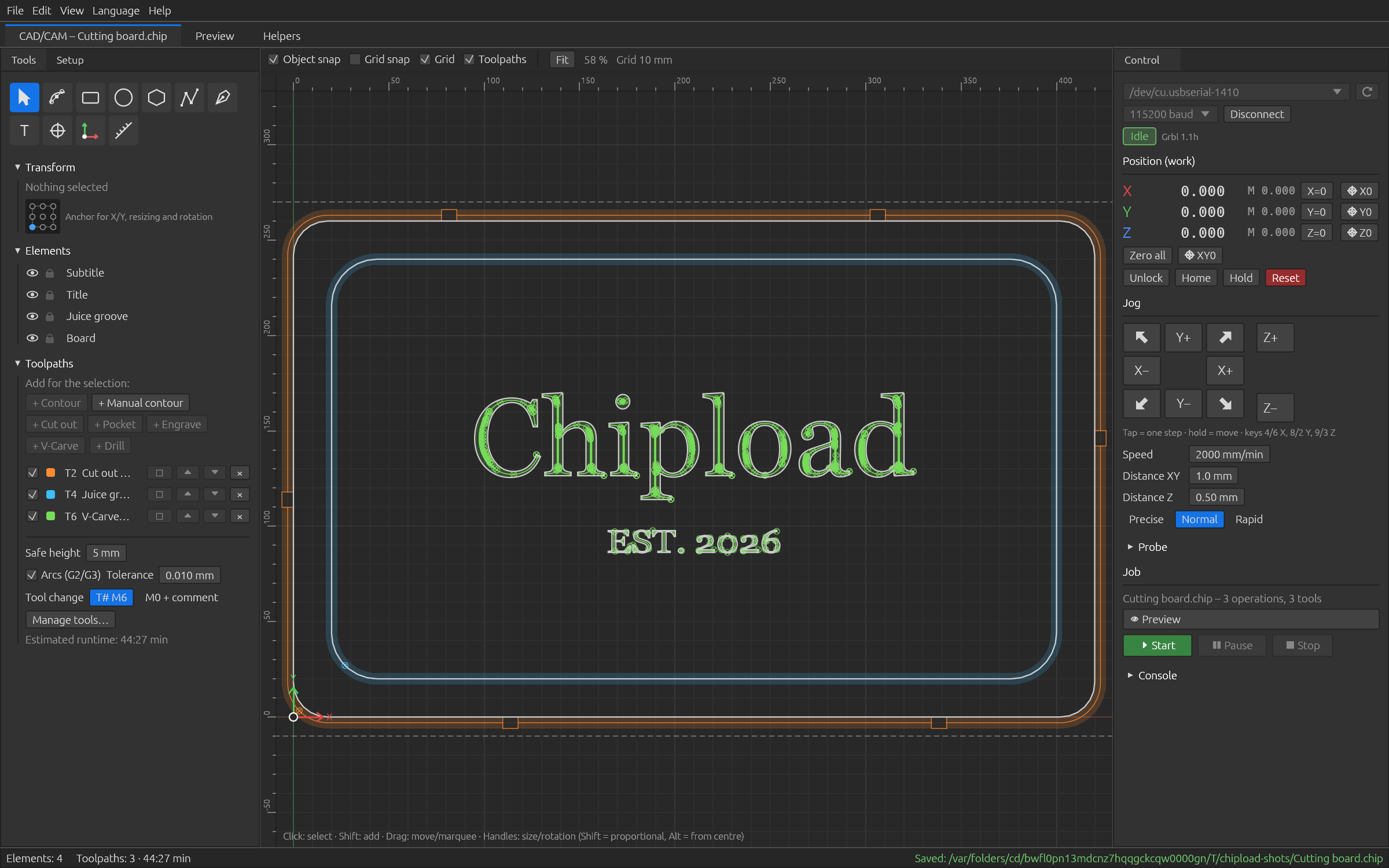Click the Start job button
This screenshot has width=1389, height=868.
(x=1157, y=645)
